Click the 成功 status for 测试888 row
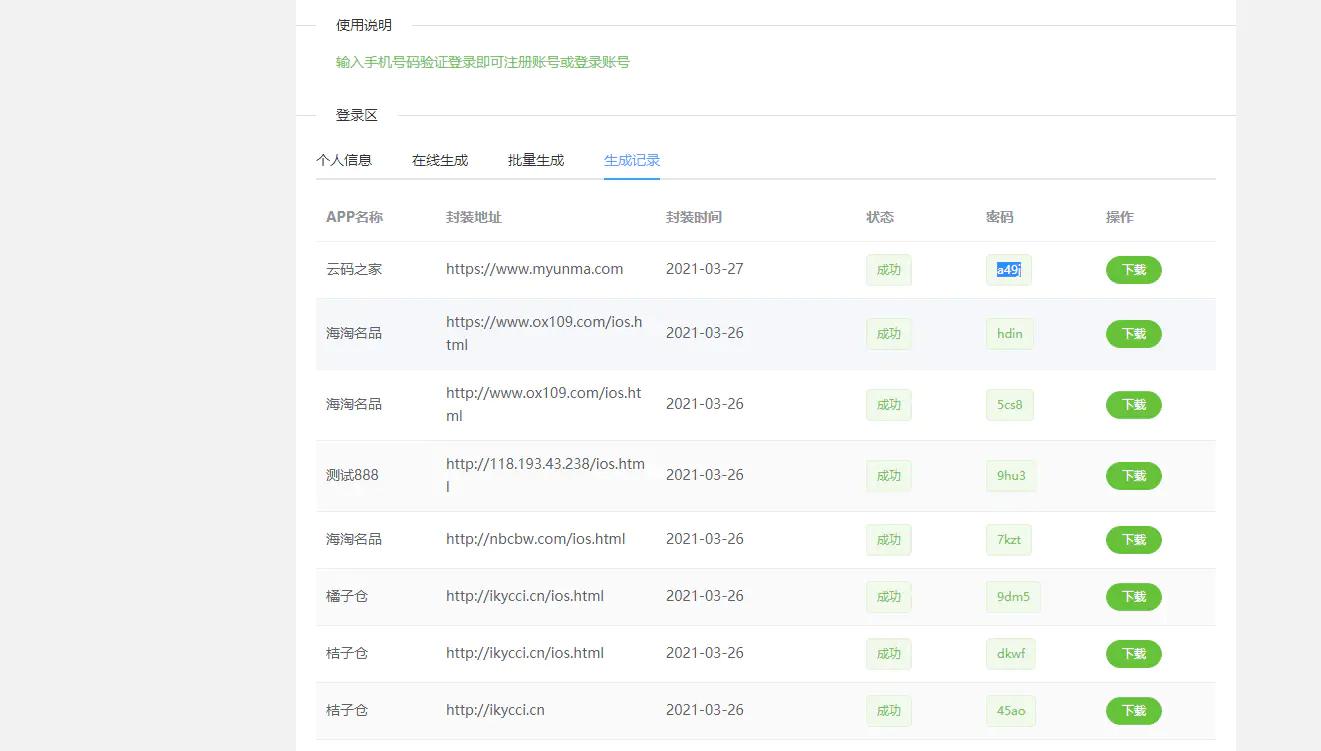Image resolution: width=1321 pixels, height=751 pixels. pyautogui.click(x=888, y=475)
